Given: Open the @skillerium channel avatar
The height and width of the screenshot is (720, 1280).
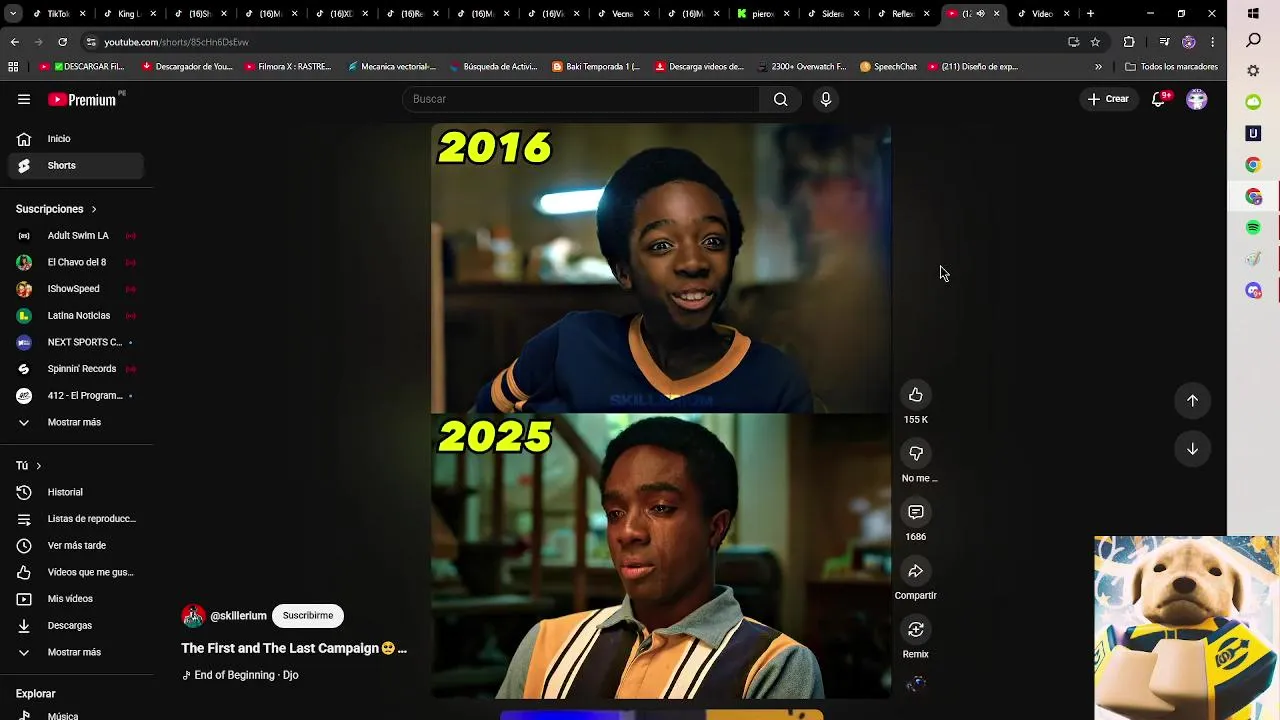Looking at the screenshot, I should pyautogui.click(x=193, y=616).
